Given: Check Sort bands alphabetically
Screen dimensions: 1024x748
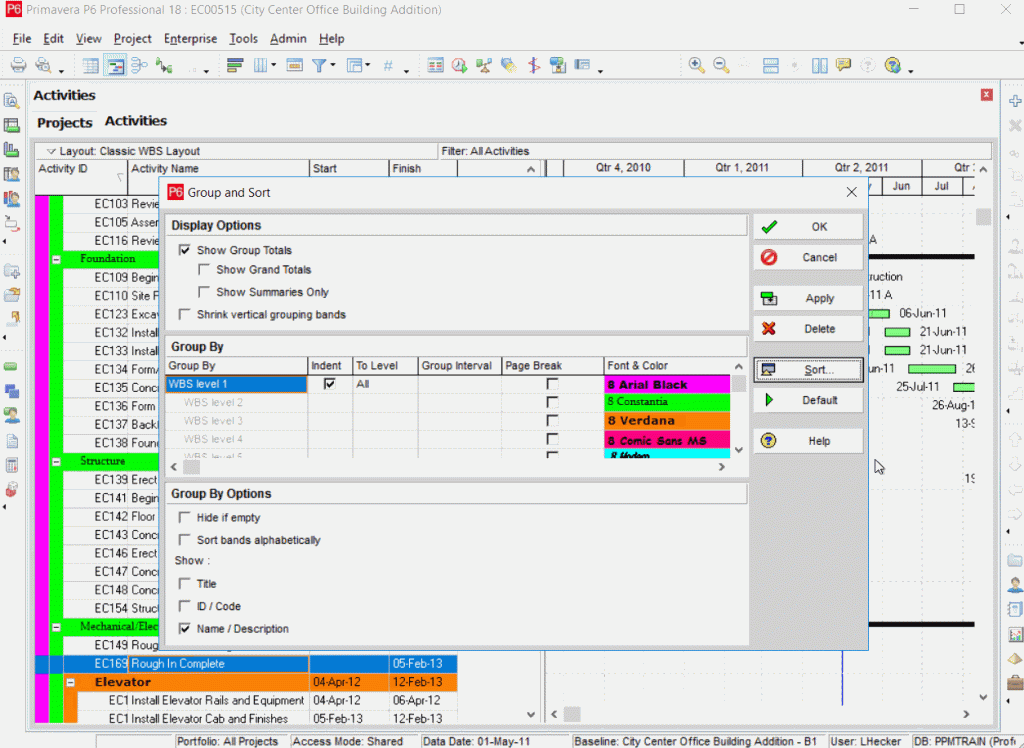Looking at the screenshot, I should coord(185,540).
